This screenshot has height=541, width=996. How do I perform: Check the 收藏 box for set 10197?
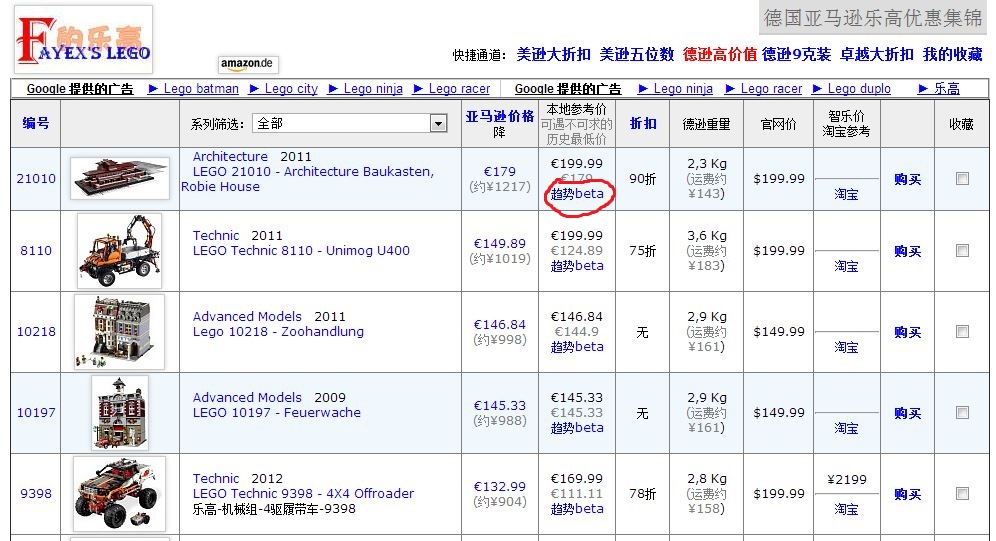(962, 412)
